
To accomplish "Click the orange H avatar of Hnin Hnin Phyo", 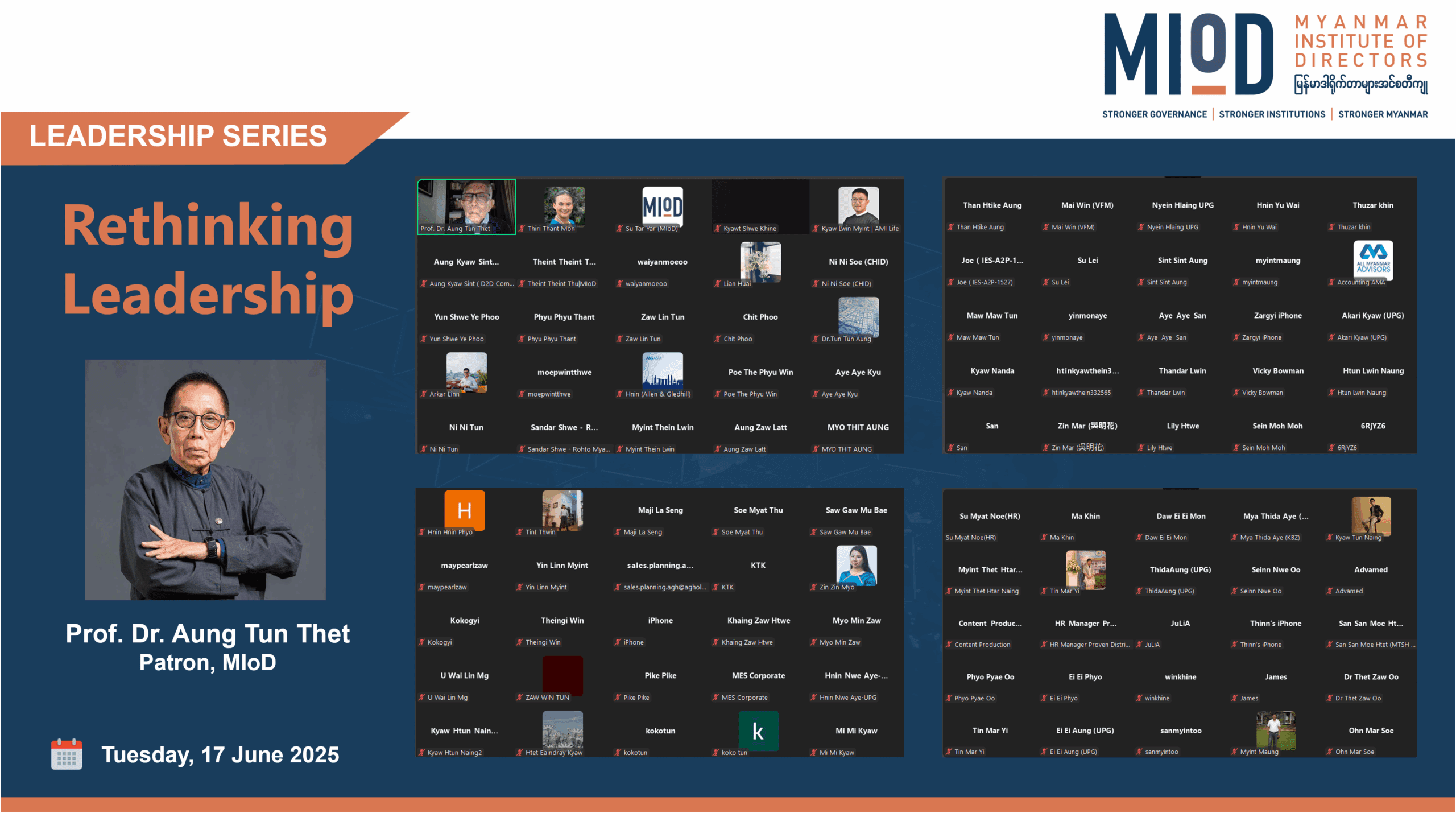I will (464, 510).
